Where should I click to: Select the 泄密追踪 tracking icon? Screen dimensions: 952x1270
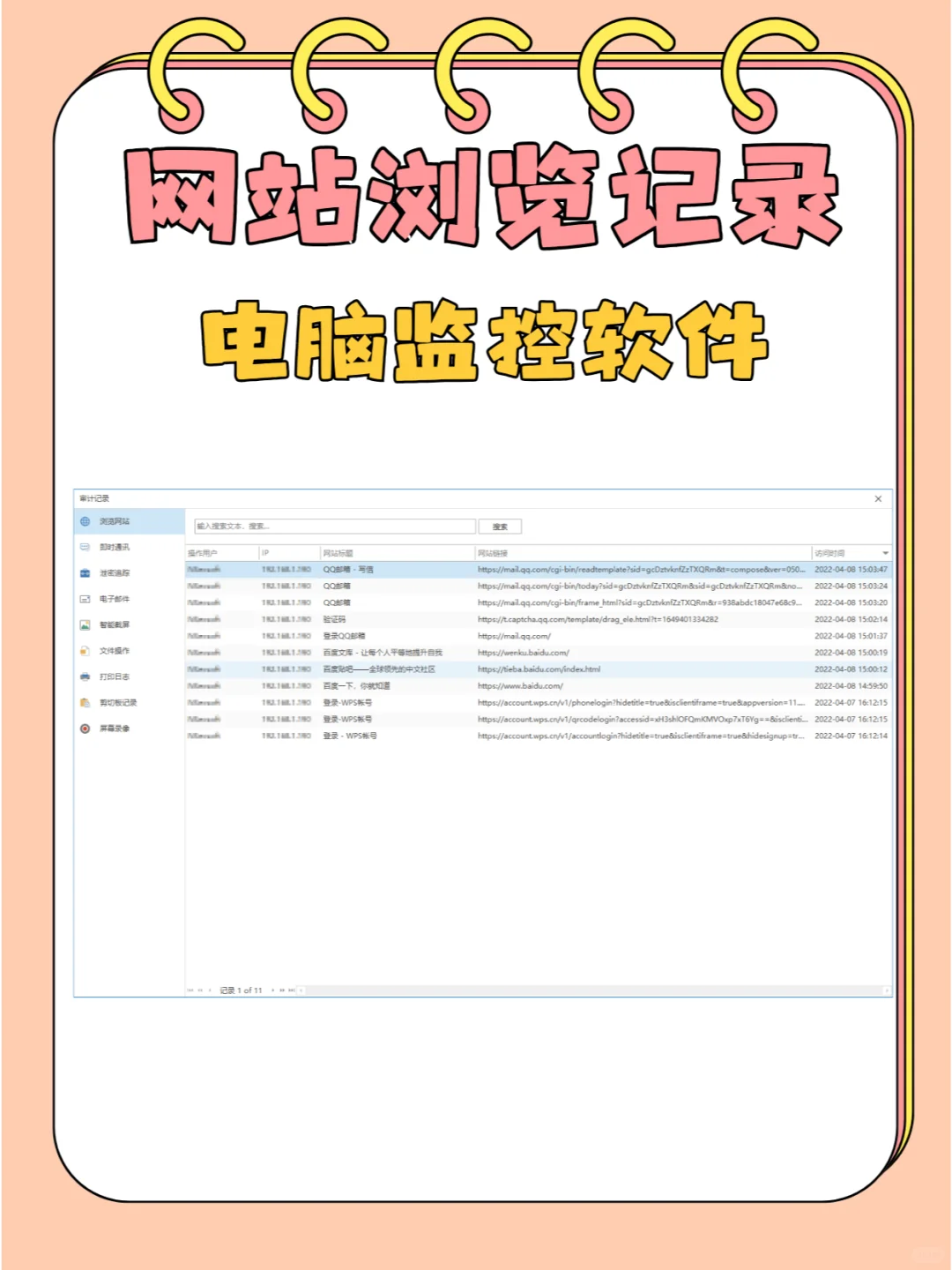85,573
